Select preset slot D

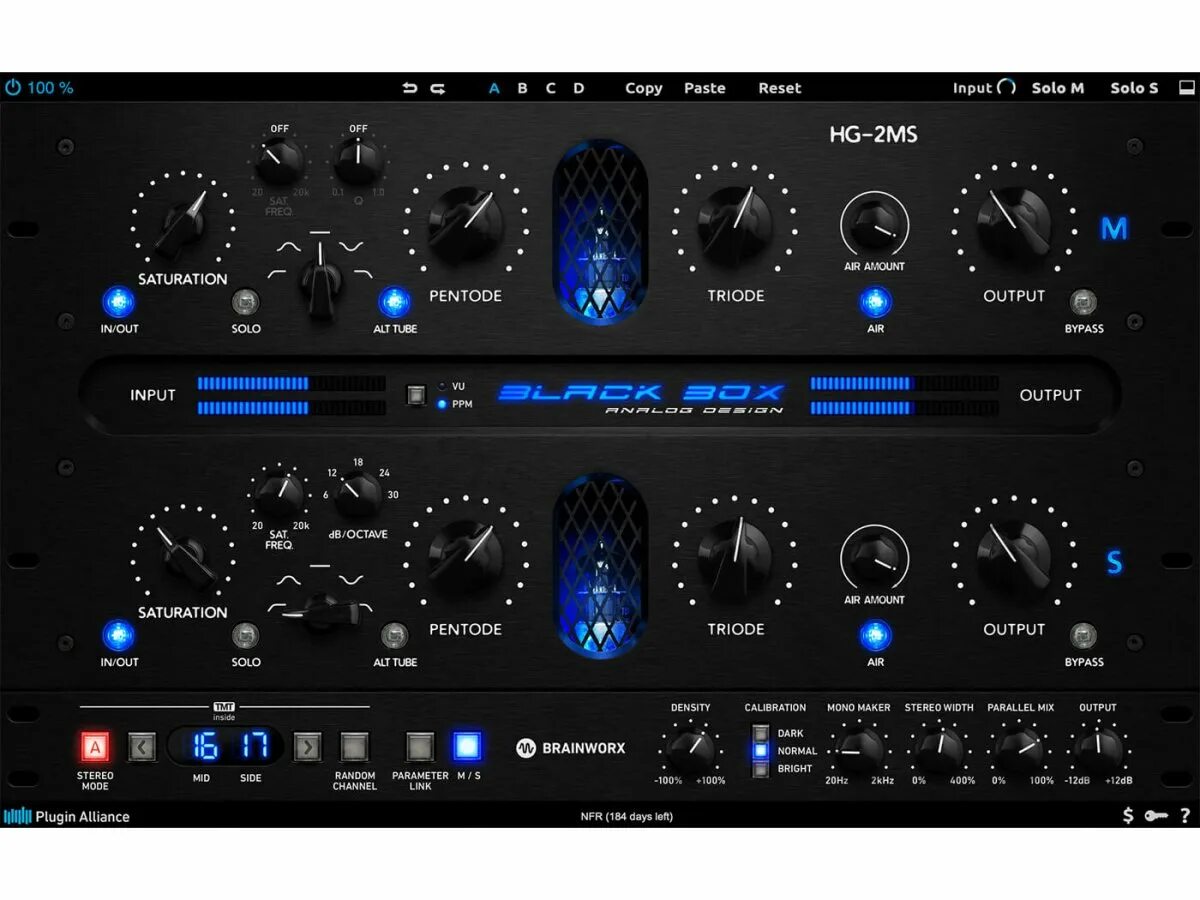[579, 88]
